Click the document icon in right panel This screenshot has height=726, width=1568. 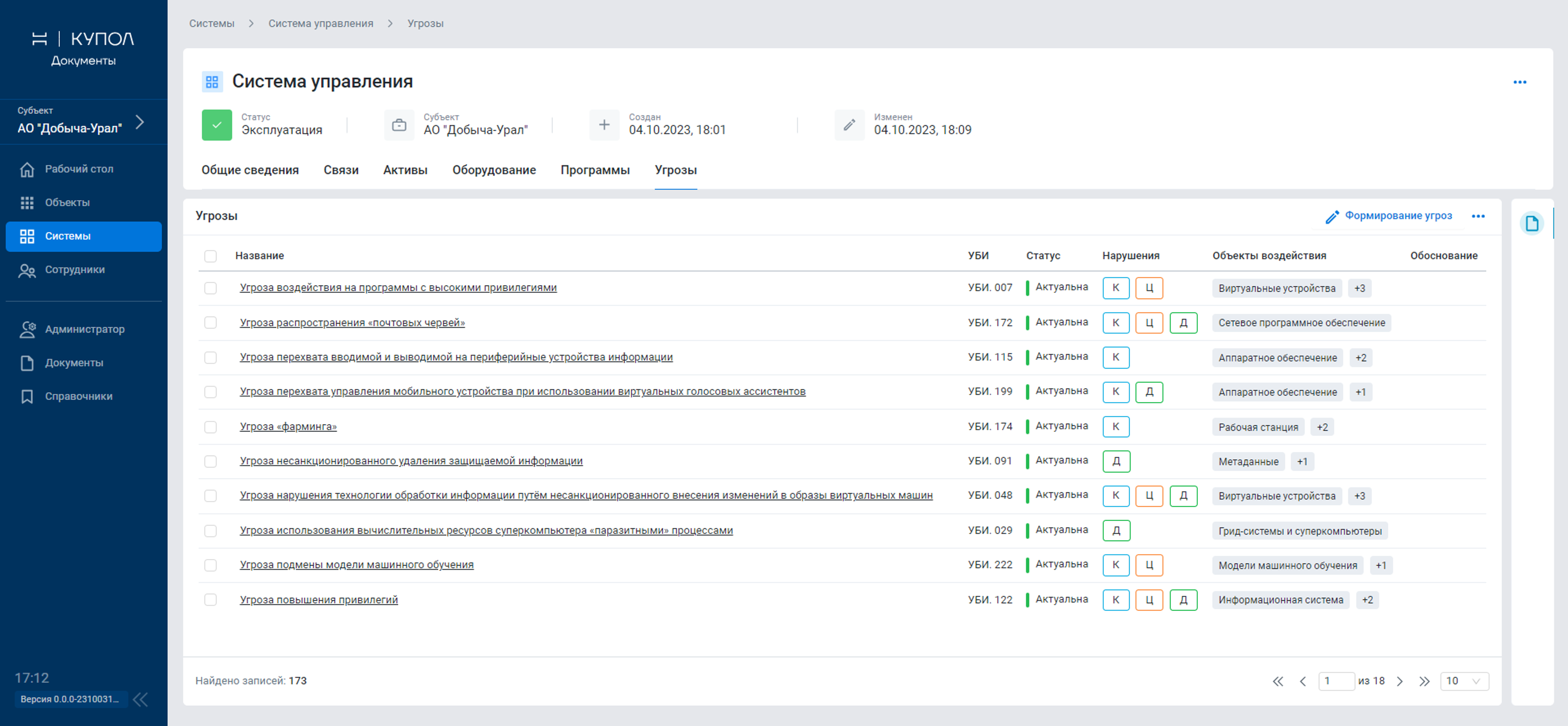(x=1532, y=223)
